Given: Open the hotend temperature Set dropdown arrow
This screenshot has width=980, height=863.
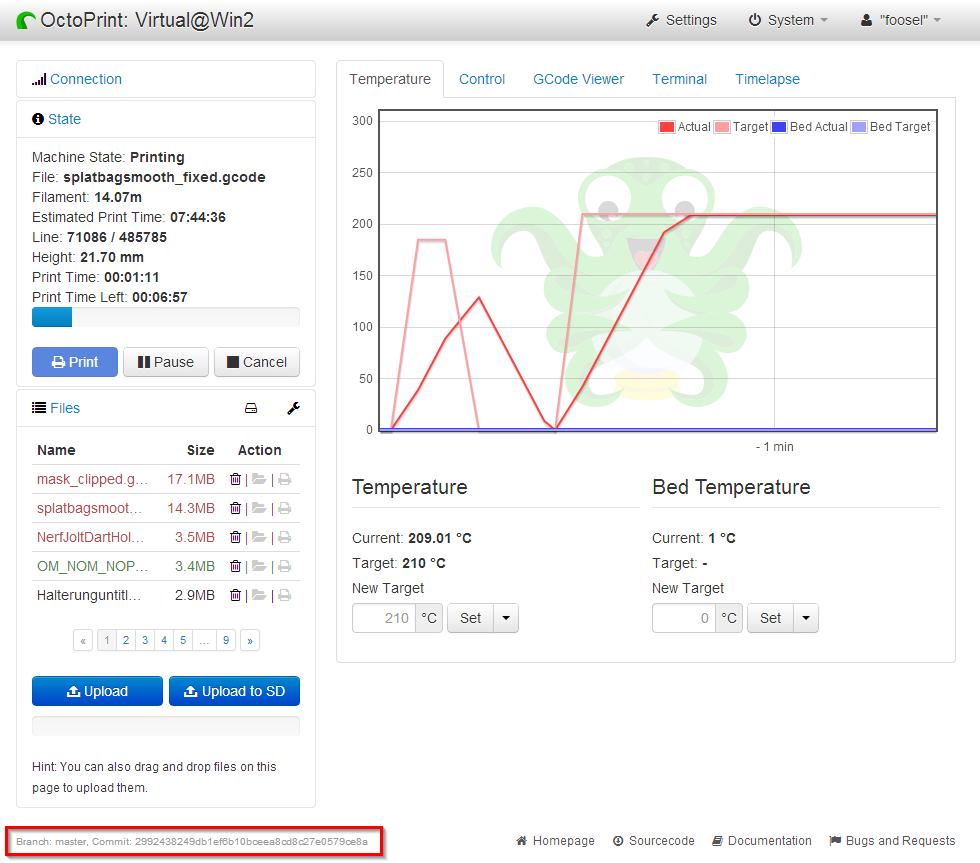Looking at the screenshot, I should [x=507, y=618].
